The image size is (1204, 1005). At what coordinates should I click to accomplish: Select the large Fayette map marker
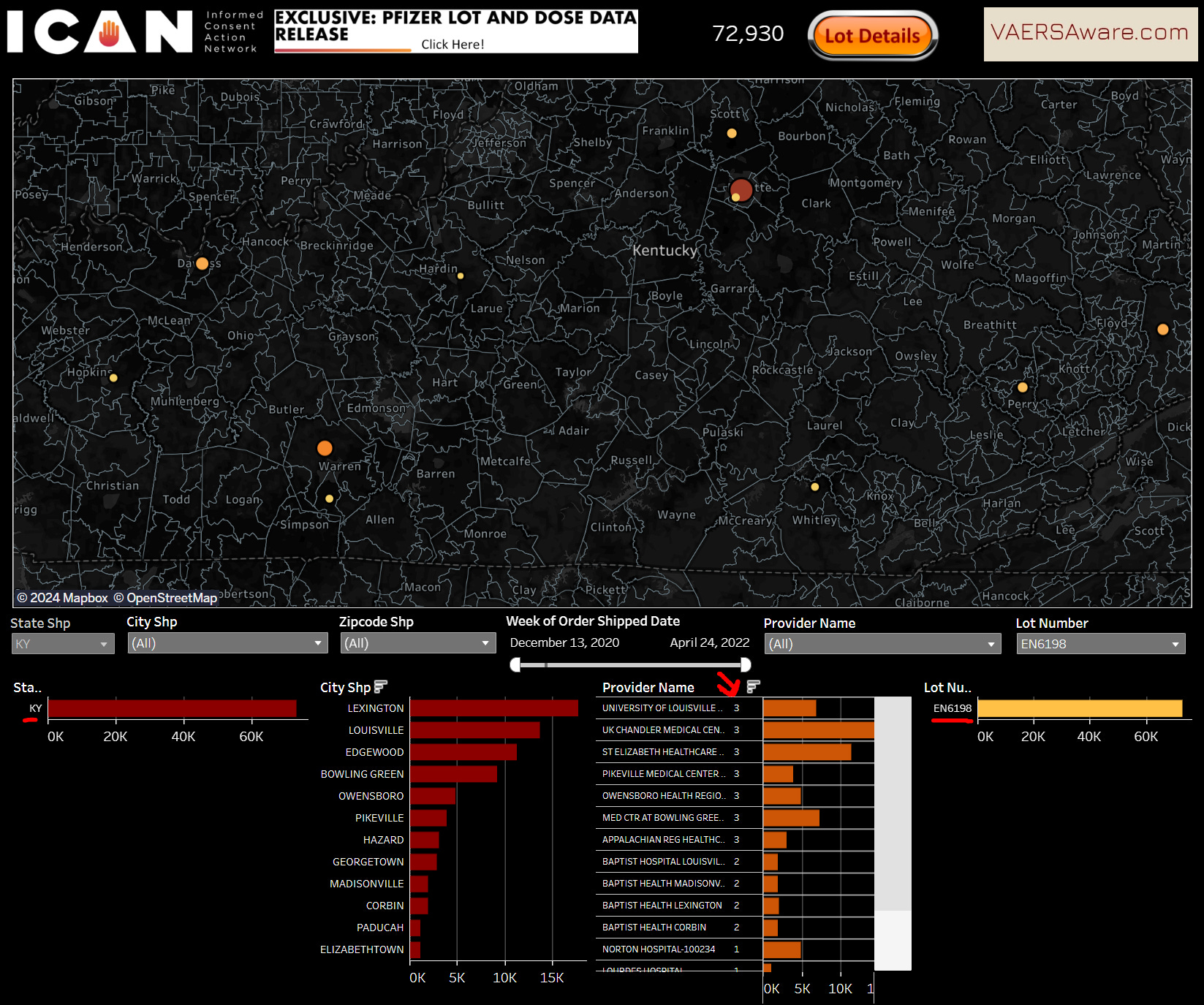point(742,189)
